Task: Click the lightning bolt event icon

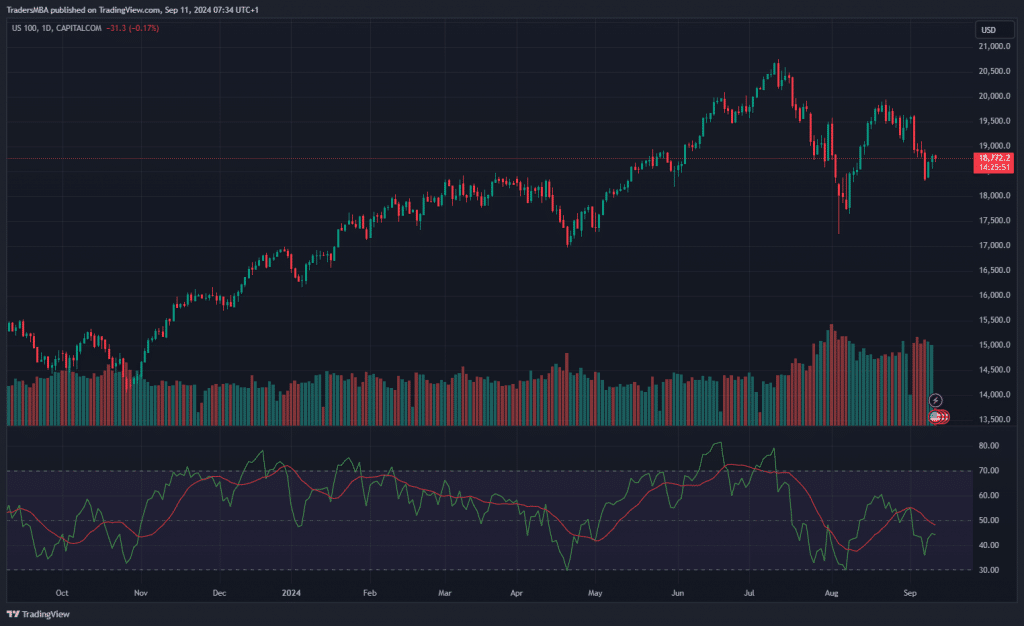Action: tap(936, 400)
